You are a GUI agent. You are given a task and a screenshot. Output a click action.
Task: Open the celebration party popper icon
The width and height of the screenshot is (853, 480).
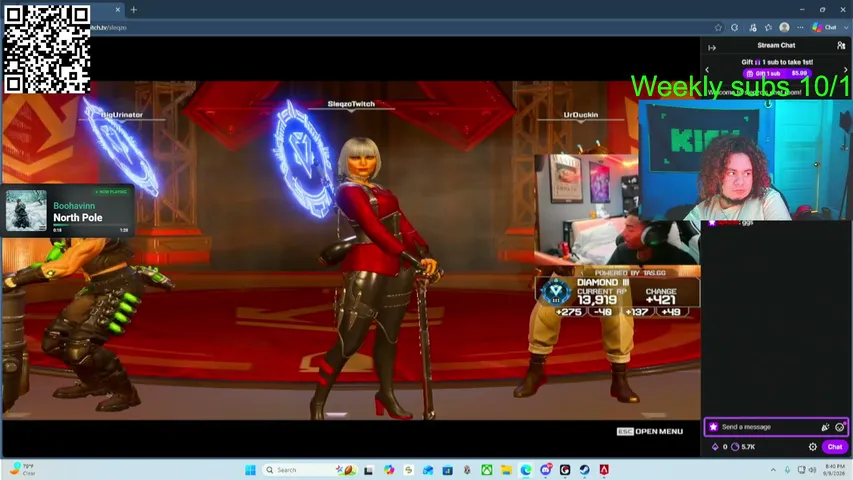tap(825, 427)
